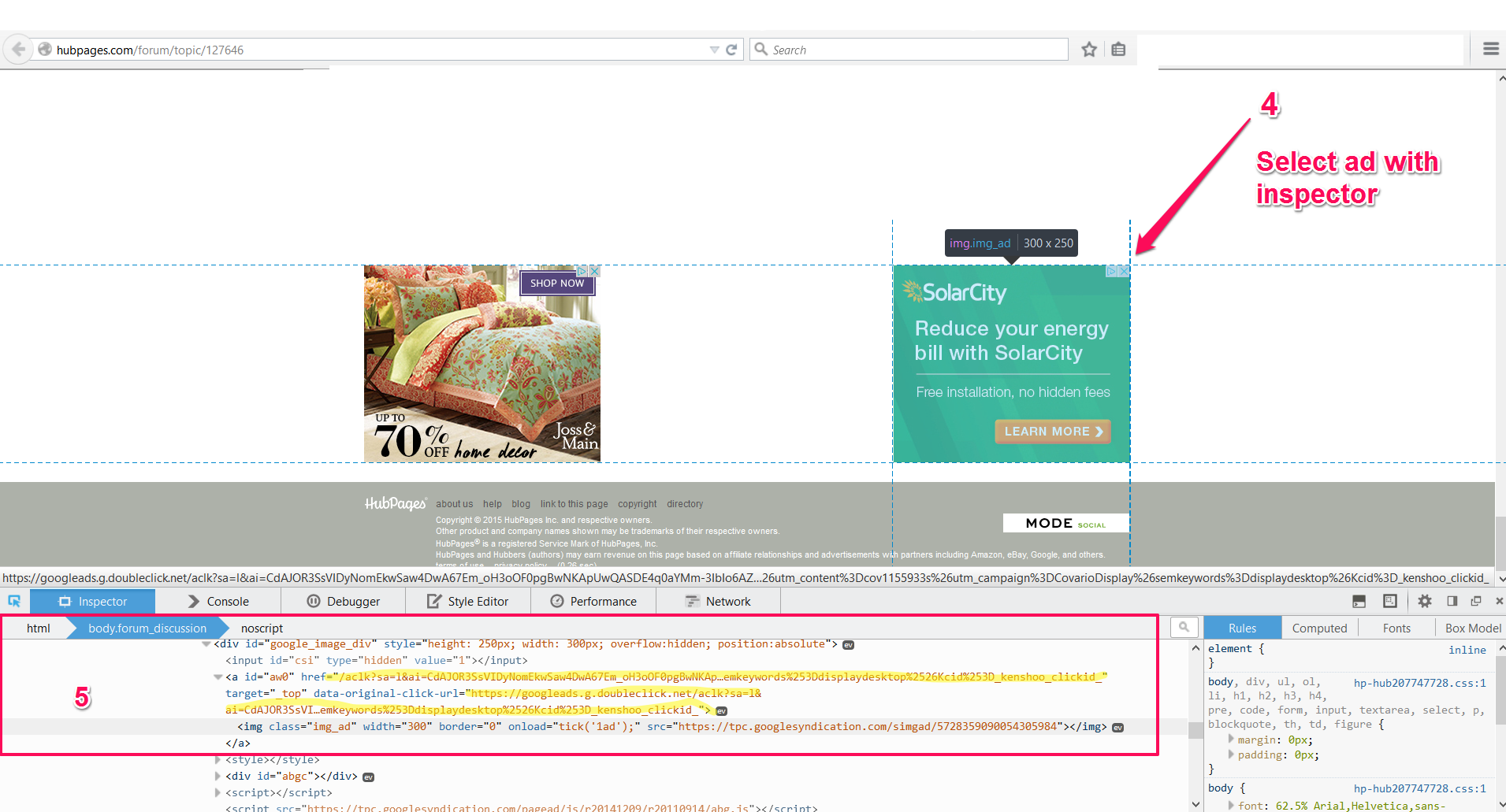Open the blog footer link

pos(520,504)
